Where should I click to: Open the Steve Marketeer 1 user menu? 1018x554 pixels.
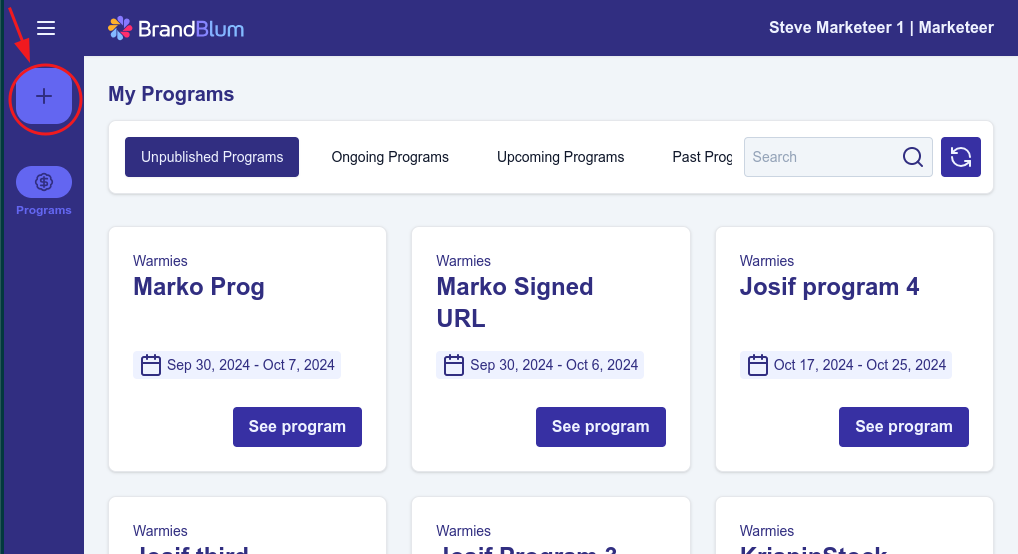pos(880,28)
